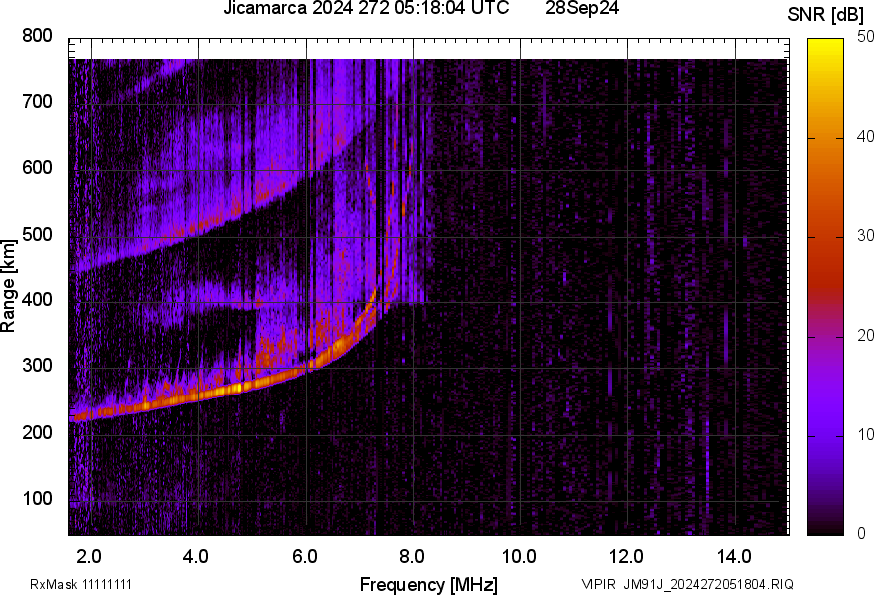Click the 800 tick on range axis
This screenshot has width=874, height=595.
tap(37, 36)
